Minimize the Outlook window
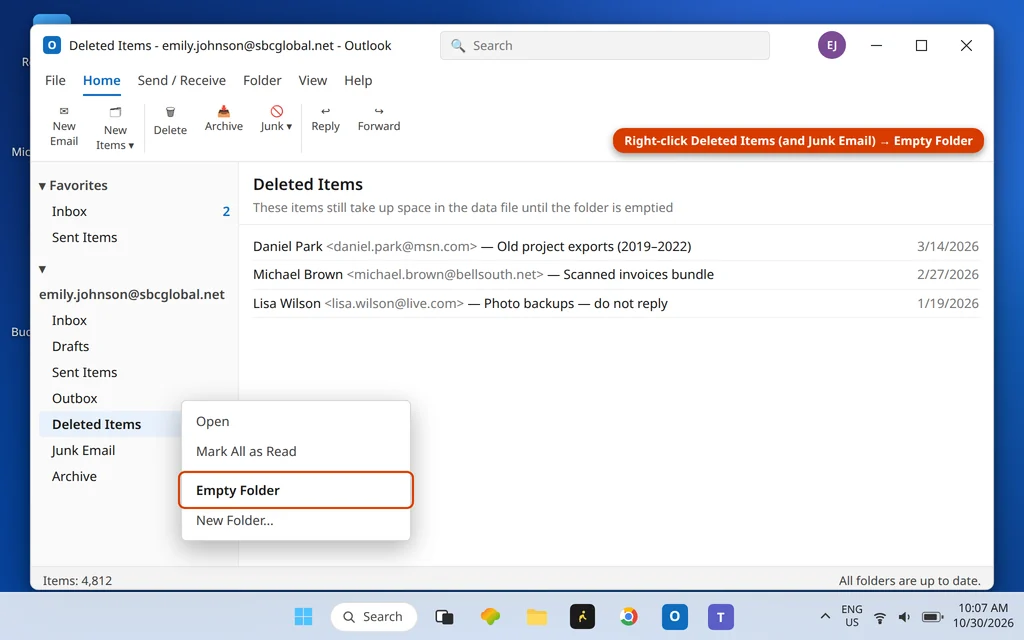Image resolution: width=1024 pixels, height=640 pixels. [x=876, y=46]
